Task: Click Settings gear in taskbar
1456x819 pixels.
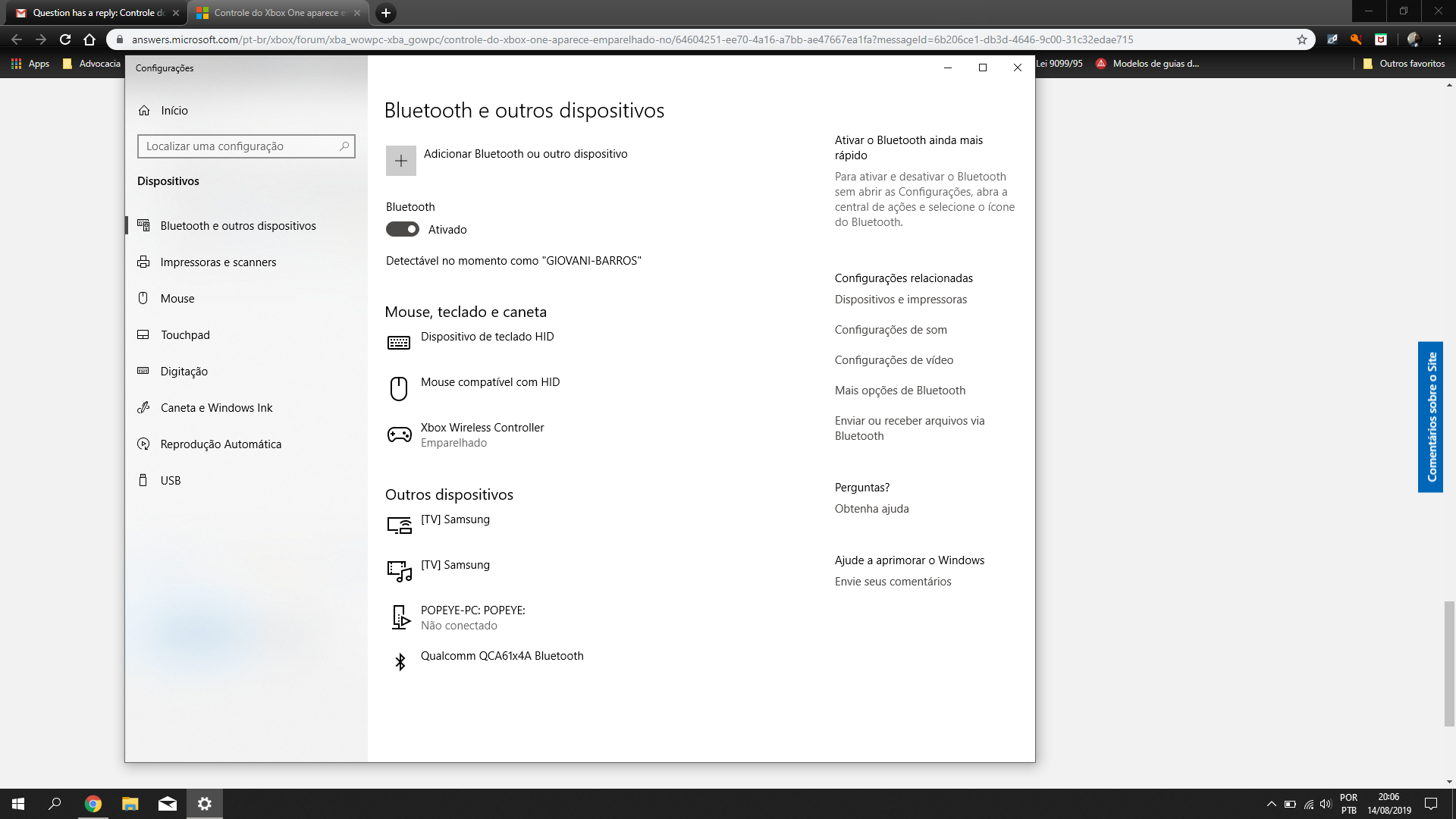Action: (204, 804)
